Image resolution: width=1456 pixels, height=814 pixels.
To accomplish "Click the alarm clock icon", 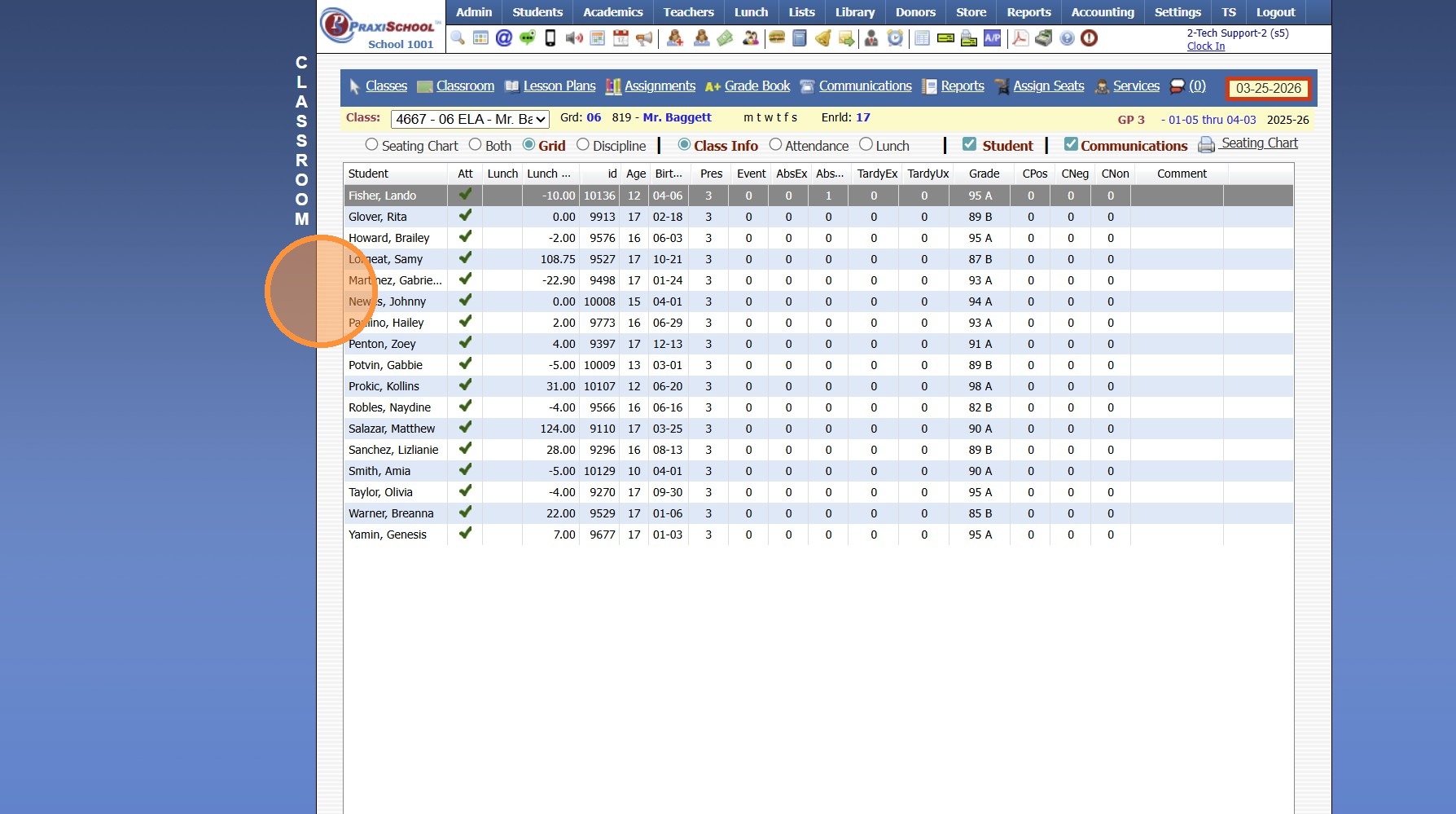I will [x=895, y=38].
